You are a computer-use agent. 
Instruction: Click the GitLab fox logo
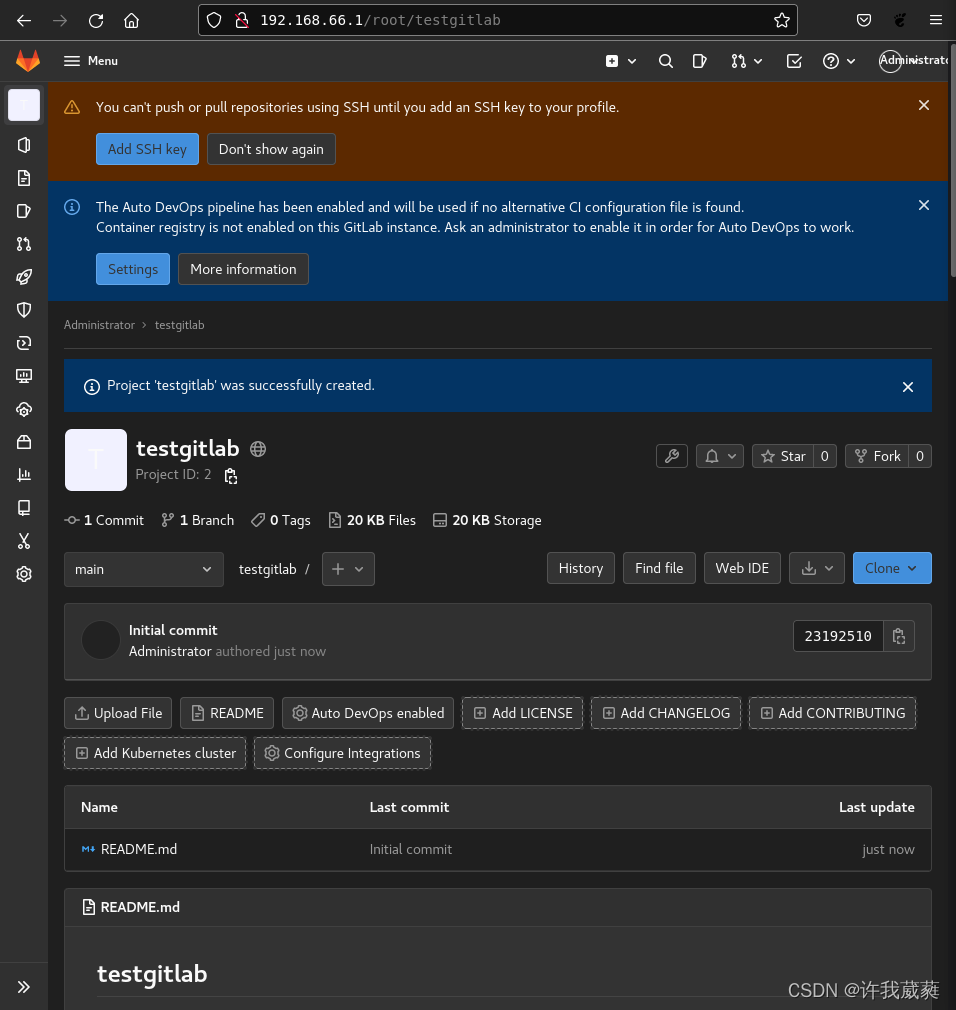tap(28, 61)
